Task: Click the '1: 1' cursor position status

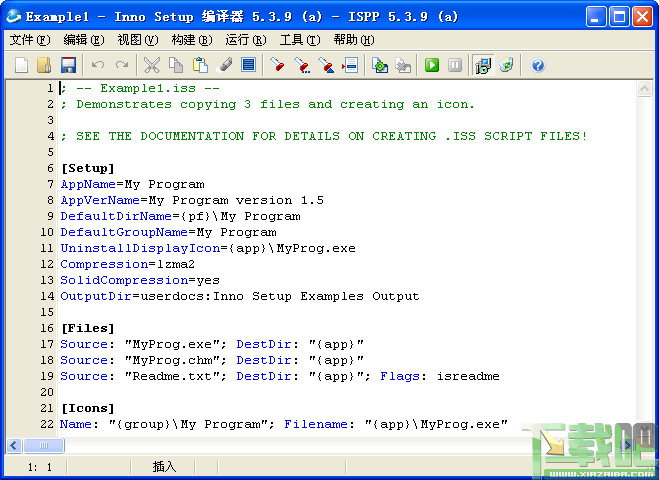Action: pyautogui.click(x=40, y=467)
